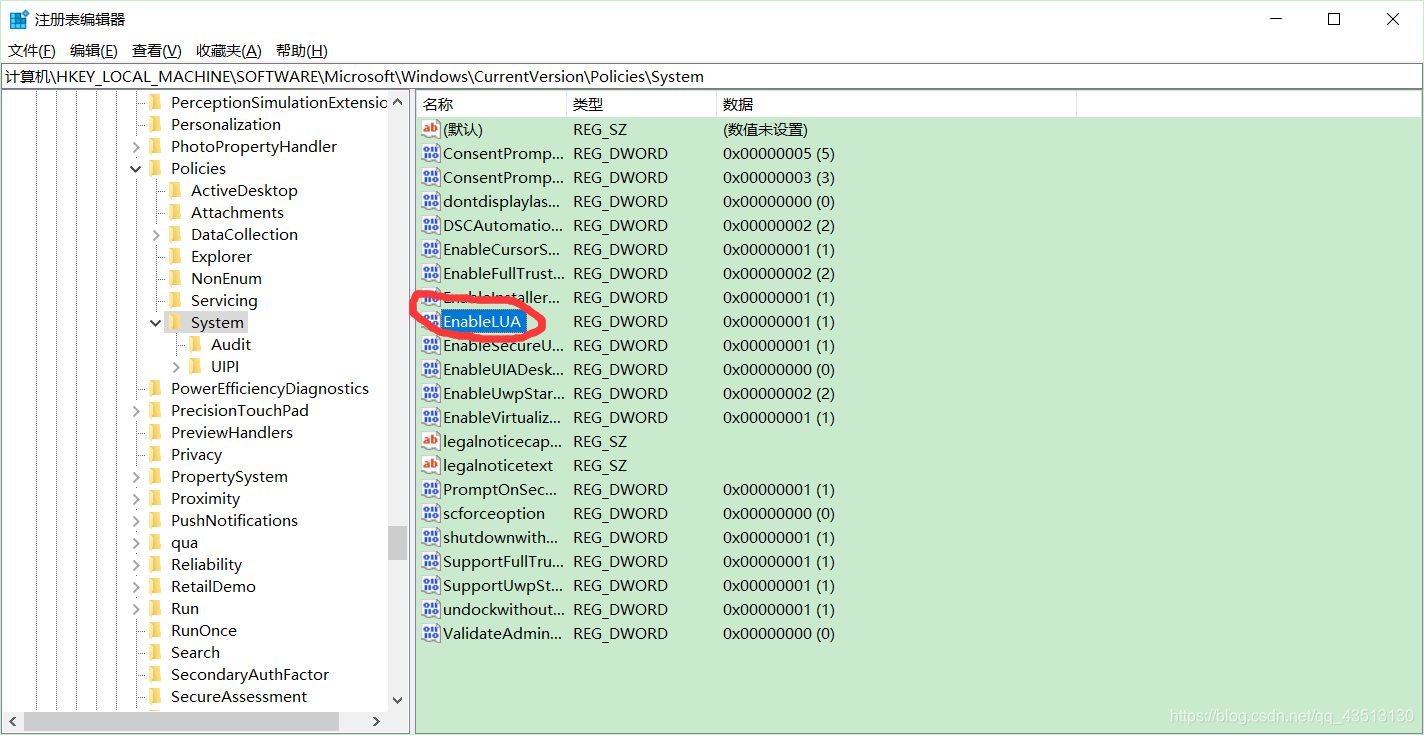Open the 文件(F) menu
This screenshot has width=1424, height=735.
pos(32,50)
